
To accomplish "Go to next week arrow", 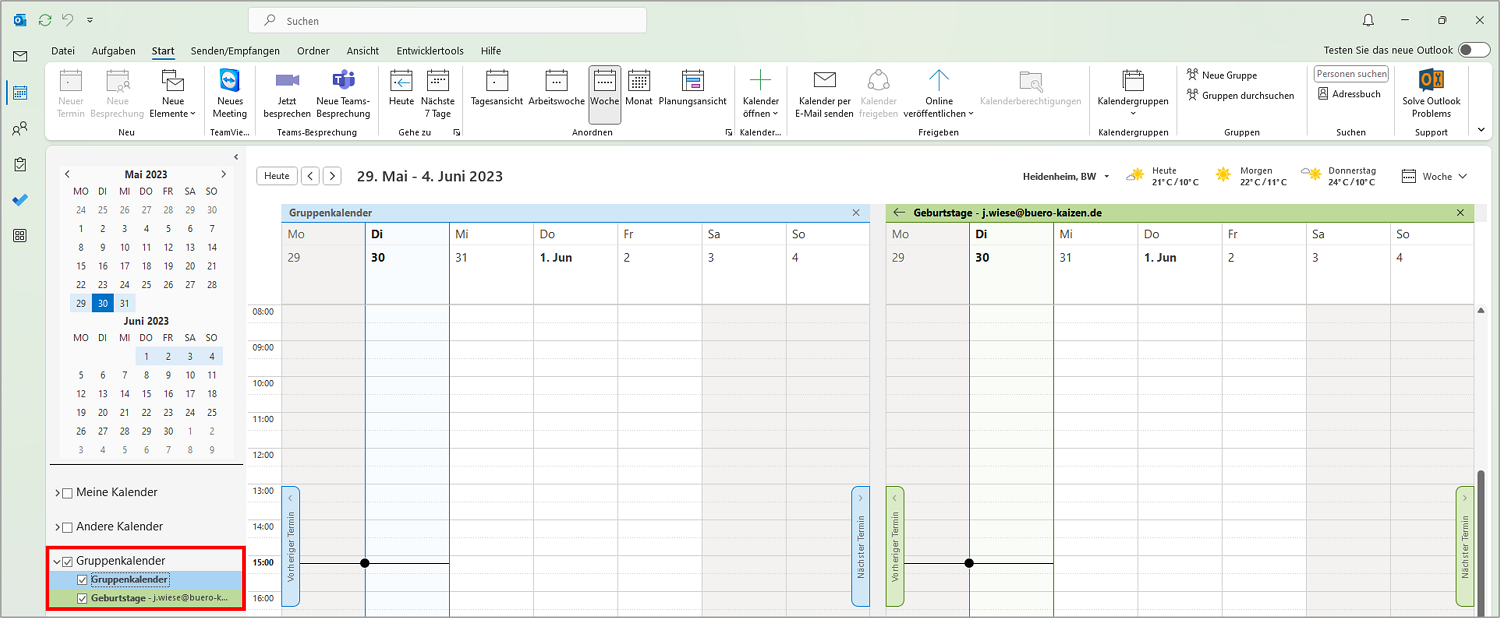I will [x=332, y=176].
